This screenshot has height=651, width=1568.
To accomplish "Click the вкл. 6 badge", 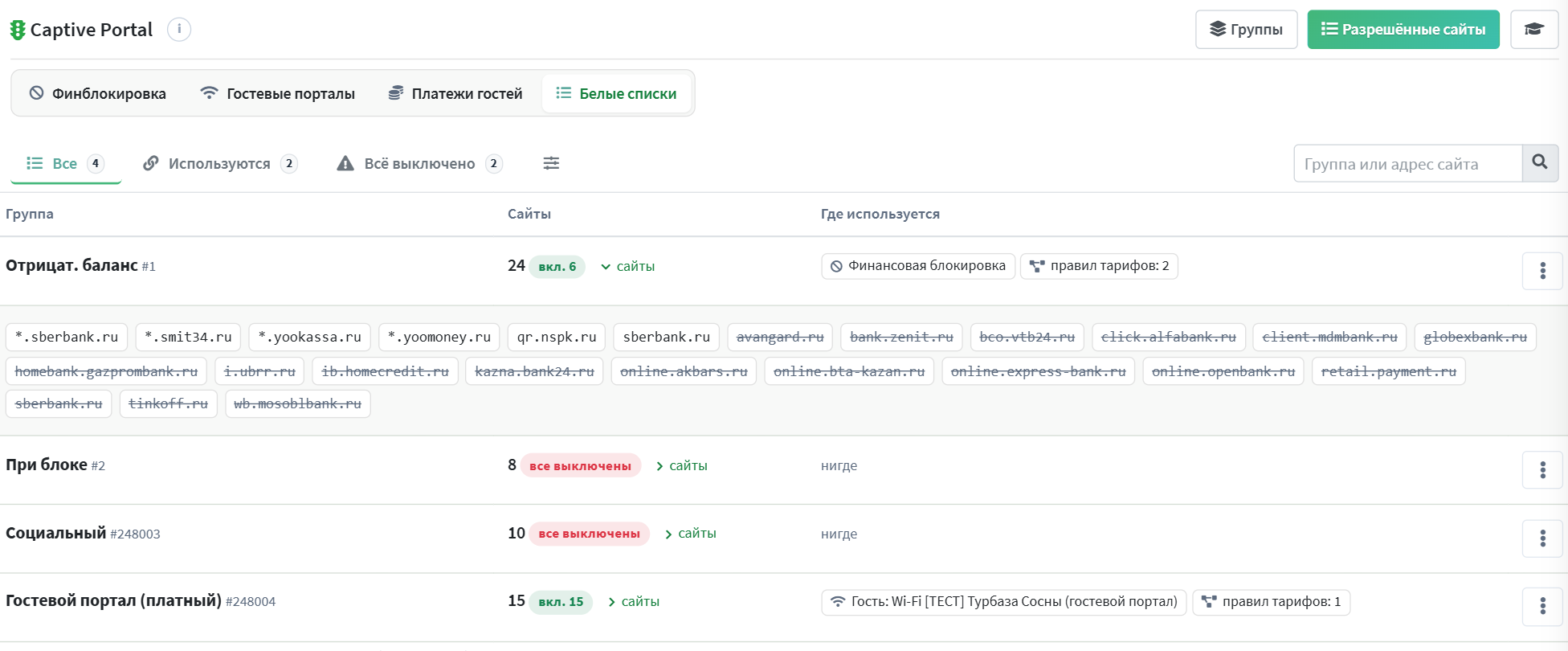I will pyautogui.click(x=557, y=267).
